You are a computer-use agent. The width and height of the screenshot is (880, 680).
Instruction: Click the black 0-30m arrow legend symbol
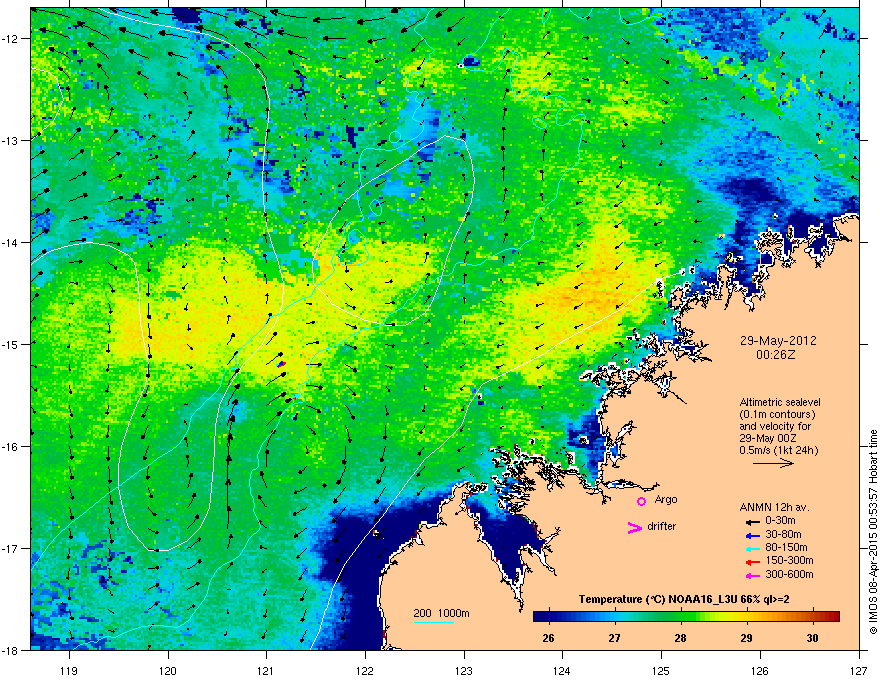(x=753, y=522)
